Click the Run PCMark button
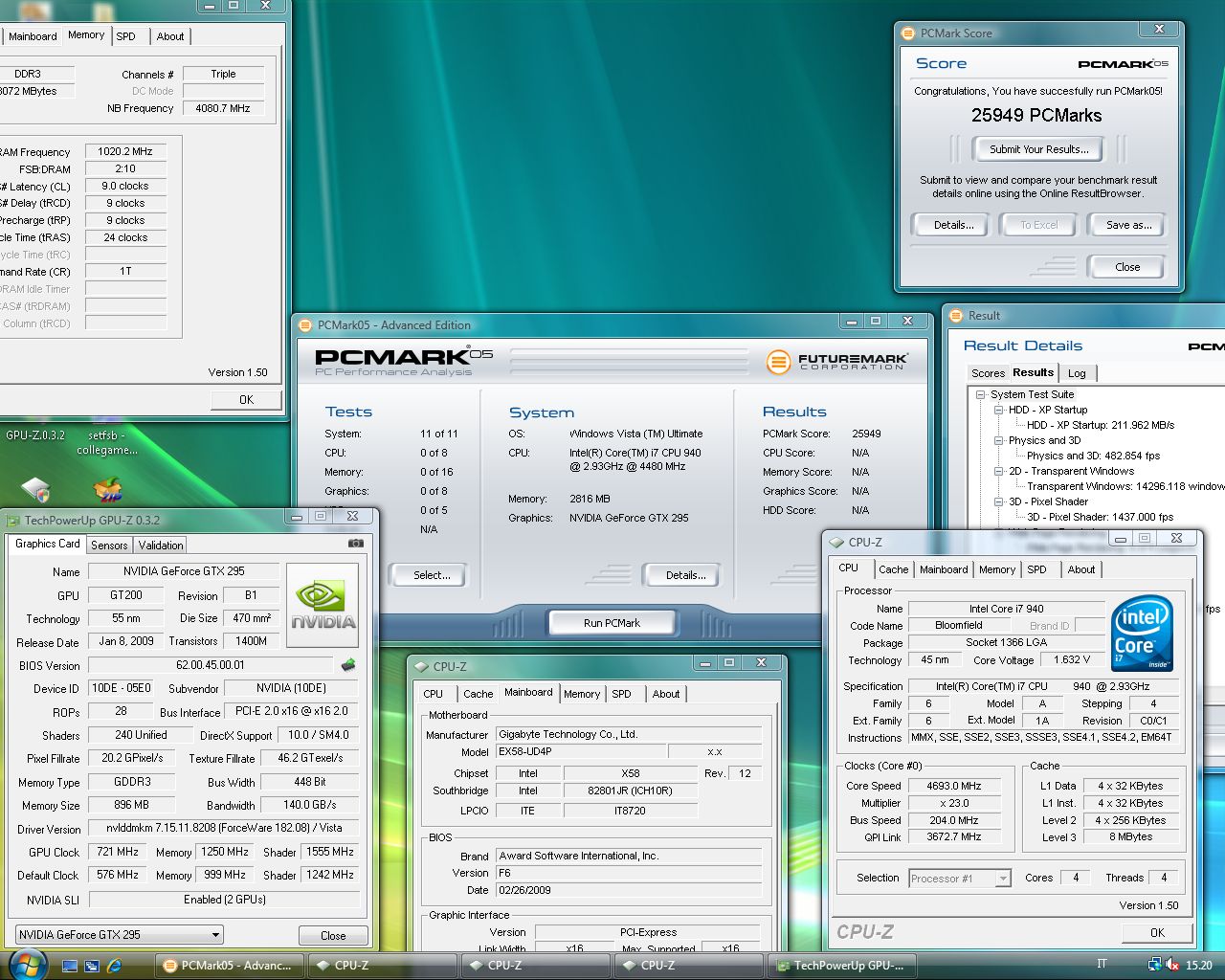Screen dimensions: 1225x980 click(612, 623)
